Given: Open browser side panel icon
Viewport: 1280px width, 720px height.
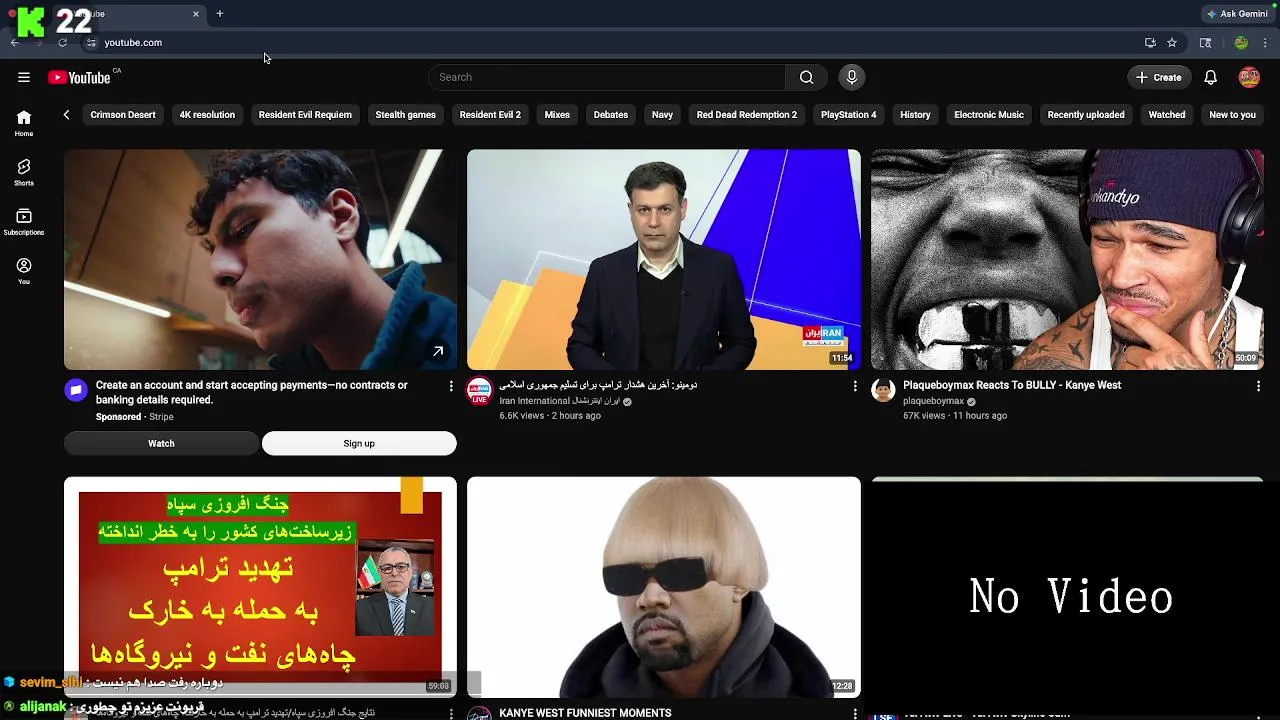Looking at the screenshot, I should [x=1205, y=43].
